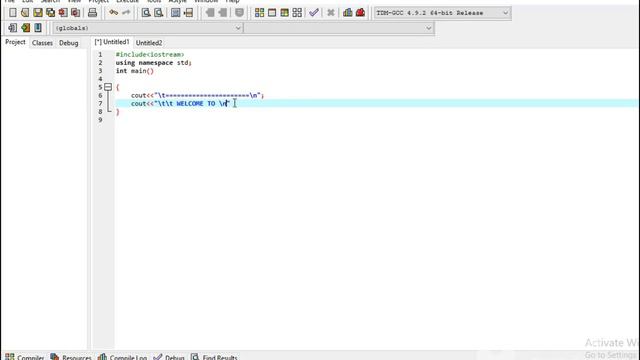640x360 pixels.
Task: Switch to the Classes sidebar tab
Action: pyautogui.click(x=42, y=43)
